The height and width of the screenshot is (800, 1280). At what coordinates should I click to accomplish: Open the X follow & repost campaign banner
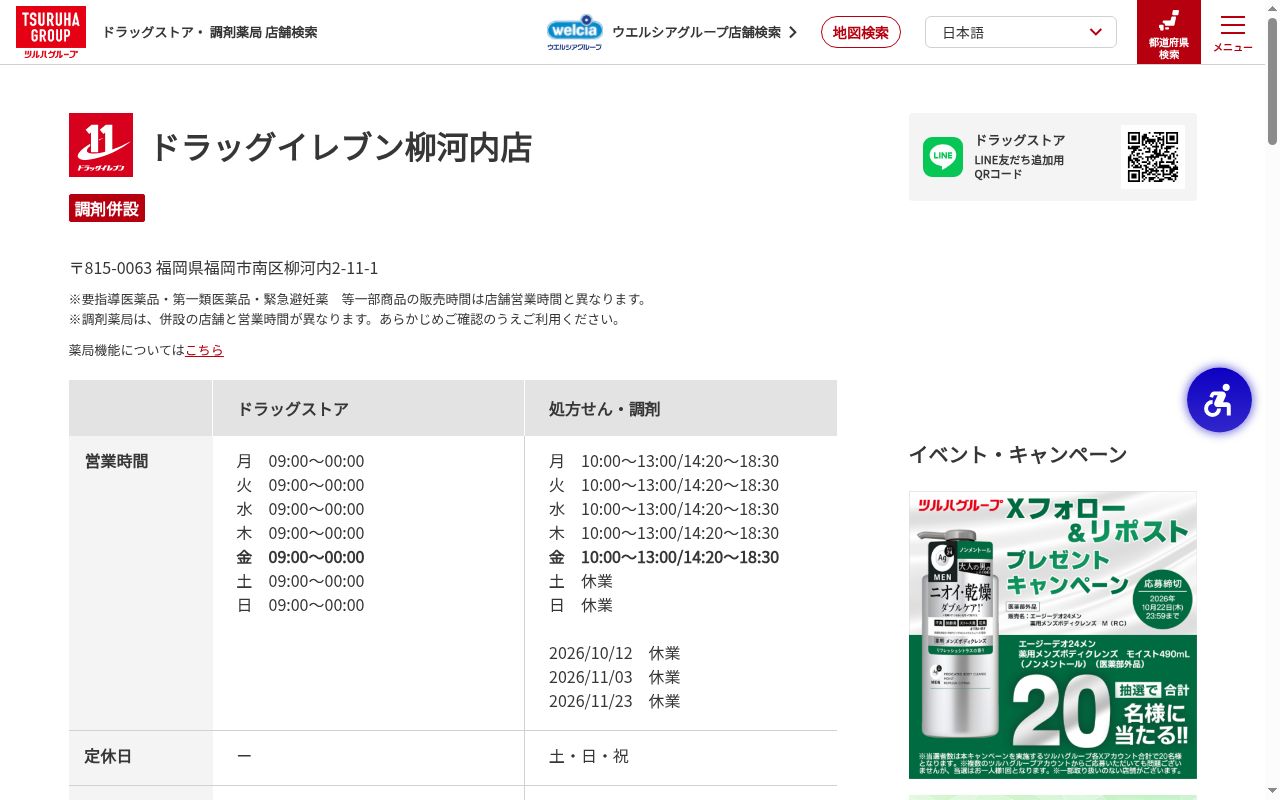click(x=1053, y=635)
